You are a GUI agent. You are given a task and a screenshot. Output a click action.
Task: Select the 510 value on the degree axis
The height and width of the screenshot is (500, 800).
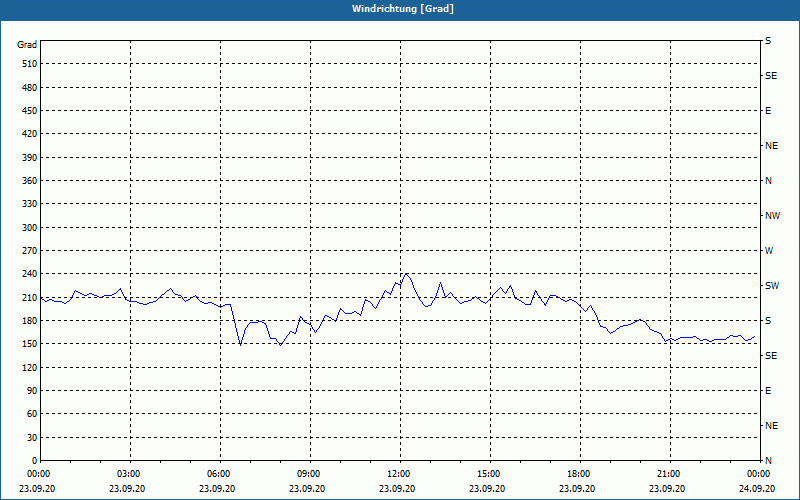(30, 64)
